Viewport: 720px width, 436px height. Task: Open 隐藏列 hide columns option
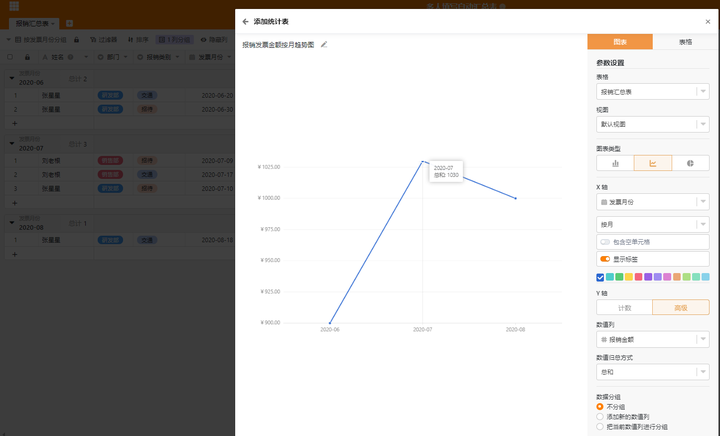point(214,40)
